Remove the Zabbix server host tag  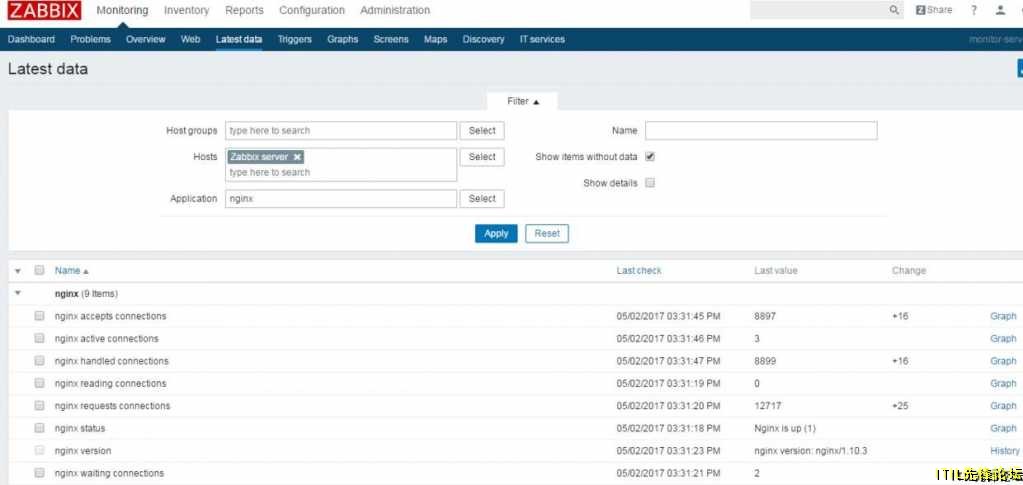(x=297, y=157)
